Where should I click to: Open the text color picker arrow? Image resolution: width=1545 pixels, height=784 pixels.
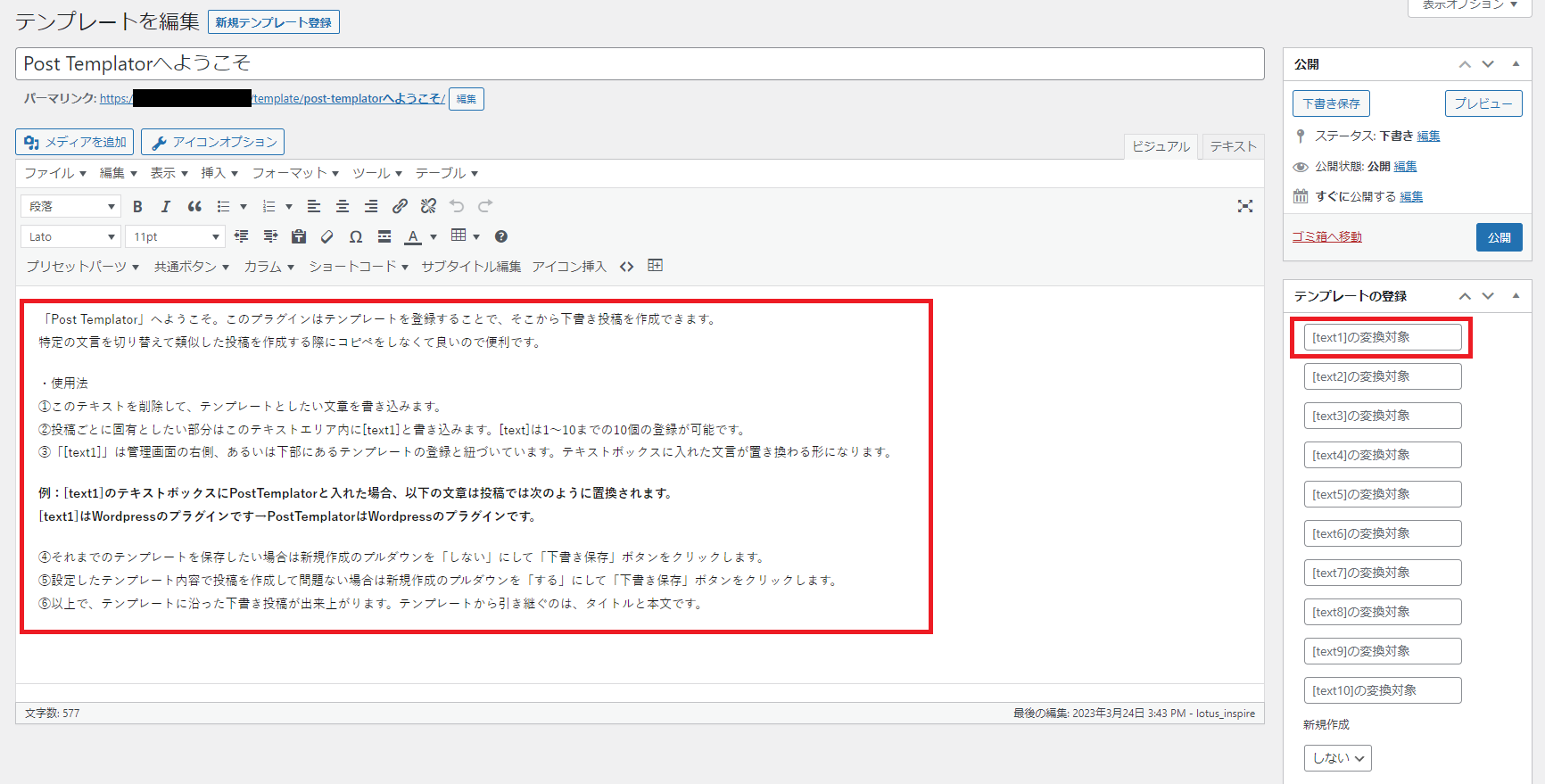pyautogui.click(x=434, y=236)
